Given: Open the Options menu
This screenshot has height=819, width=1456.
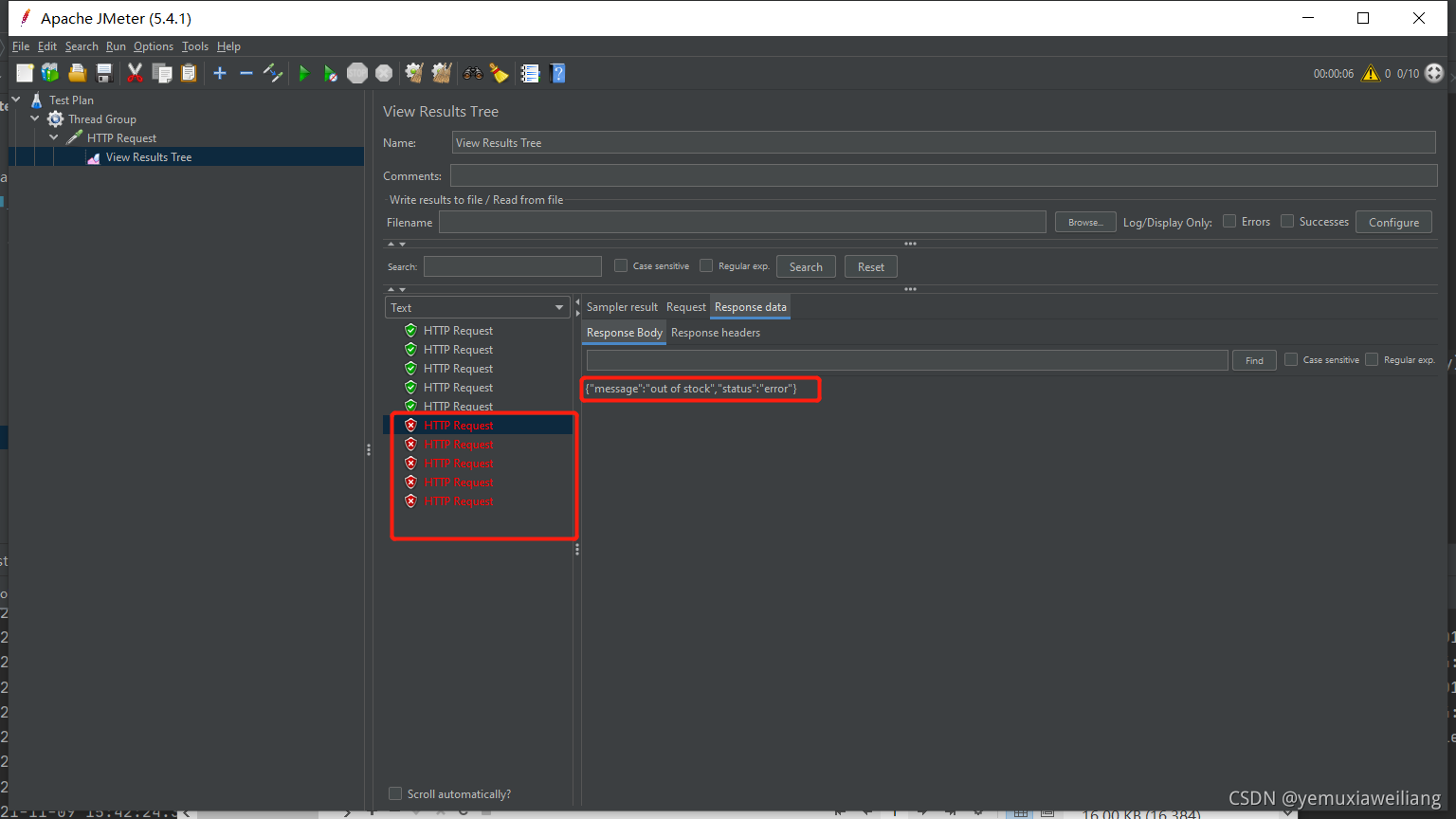Looking at the screenshot, I should point(154,46).
